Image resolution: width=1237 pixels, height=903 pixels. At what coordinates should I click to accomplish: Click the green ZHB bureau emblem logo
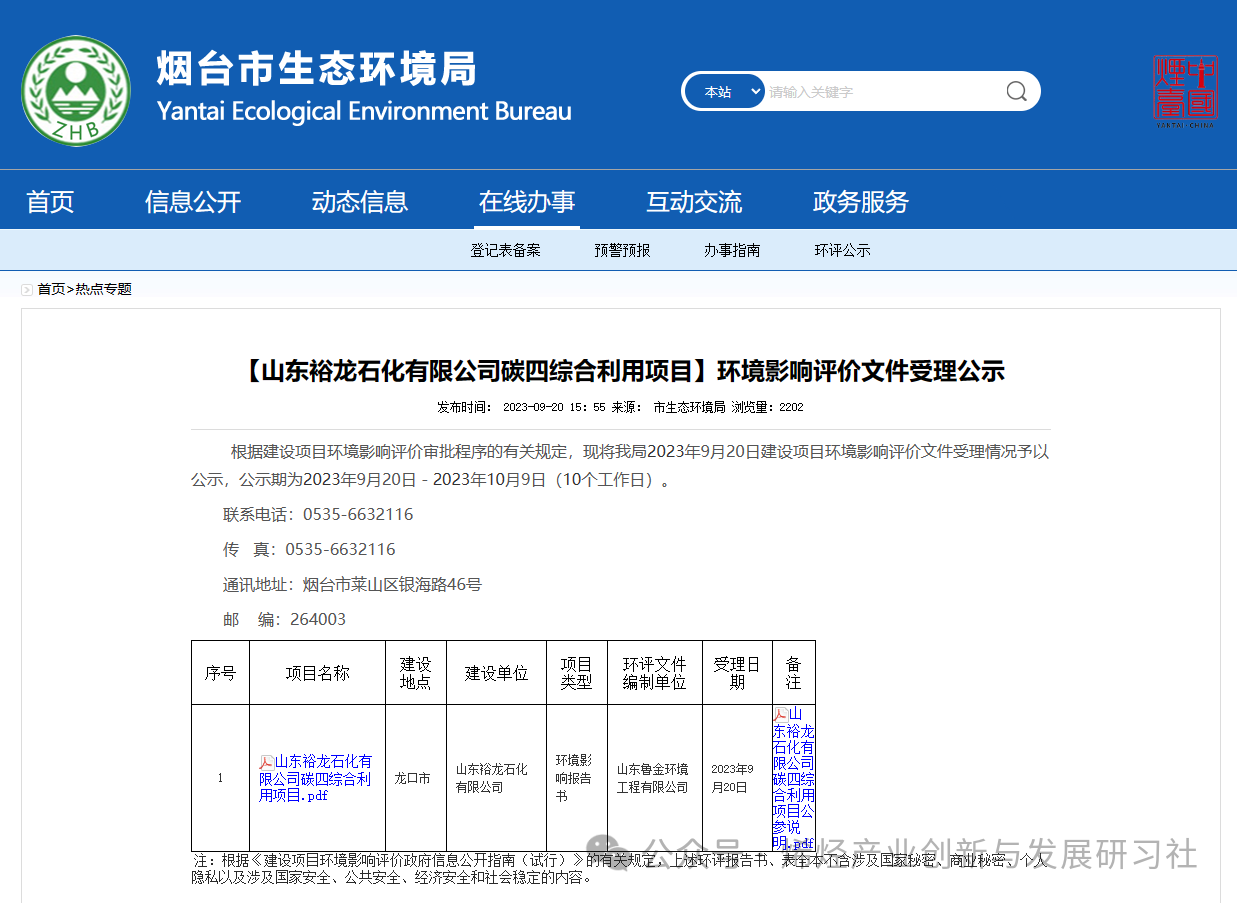[x=76, y=90]
